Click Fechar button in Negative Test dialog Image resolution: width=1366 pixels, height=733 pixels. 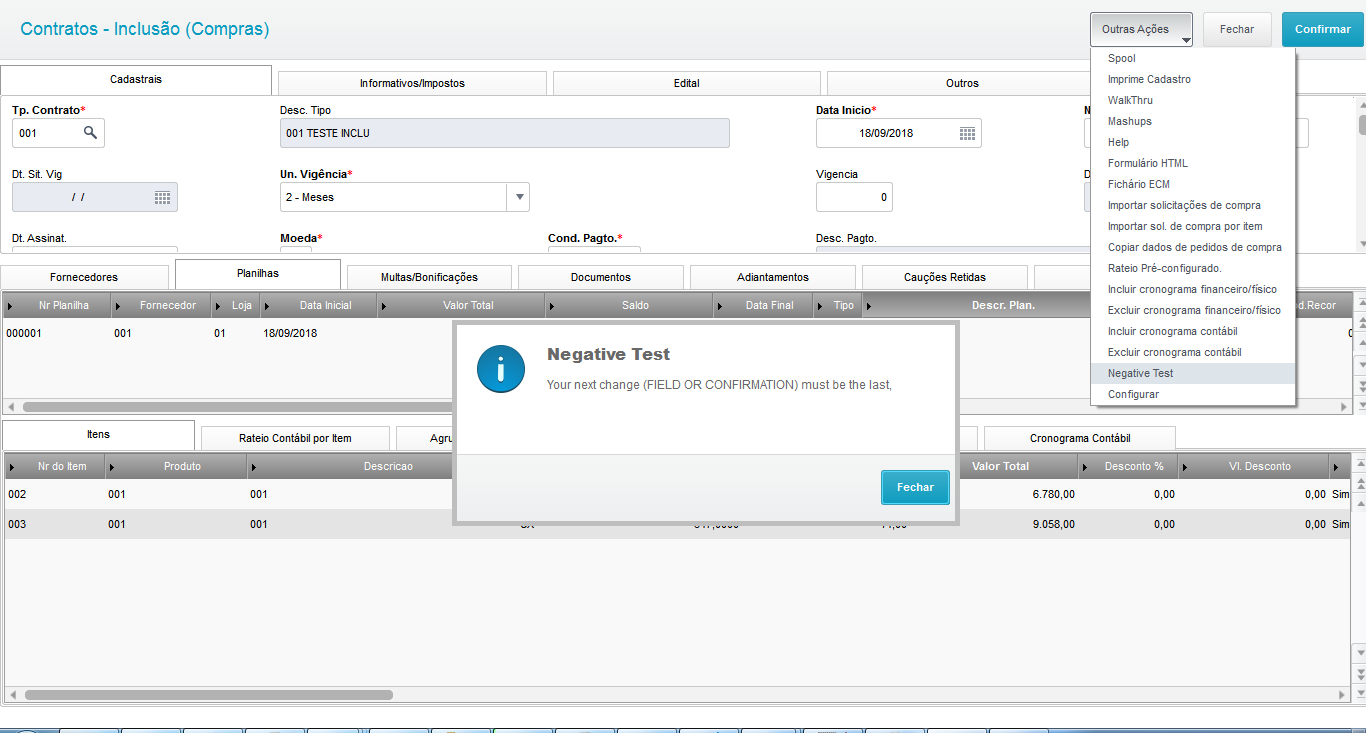click(915, 487)
